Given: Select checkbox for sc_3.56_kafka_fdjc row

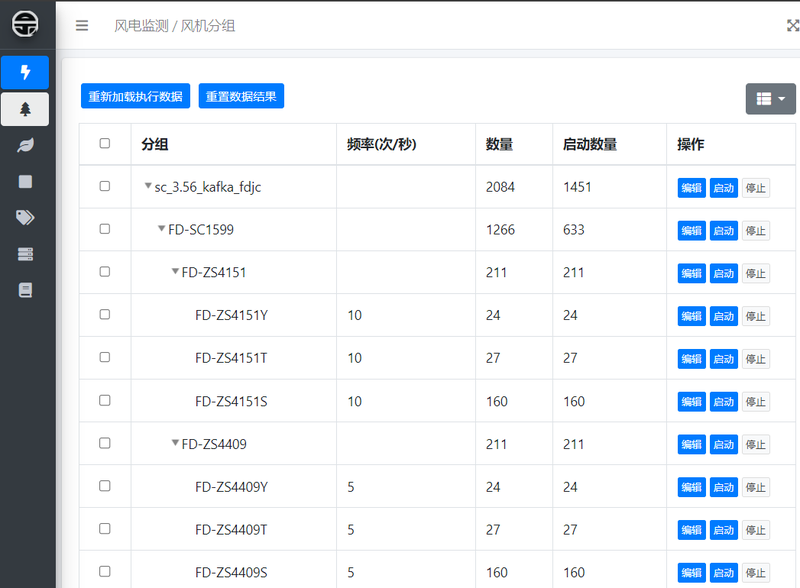Looking at the screenshot, I should pyautogui.click(x=105, y=187).
